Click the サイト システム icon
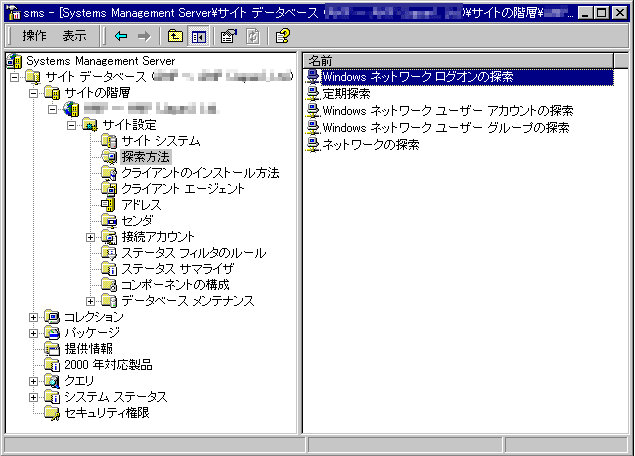 click(109, 141)
